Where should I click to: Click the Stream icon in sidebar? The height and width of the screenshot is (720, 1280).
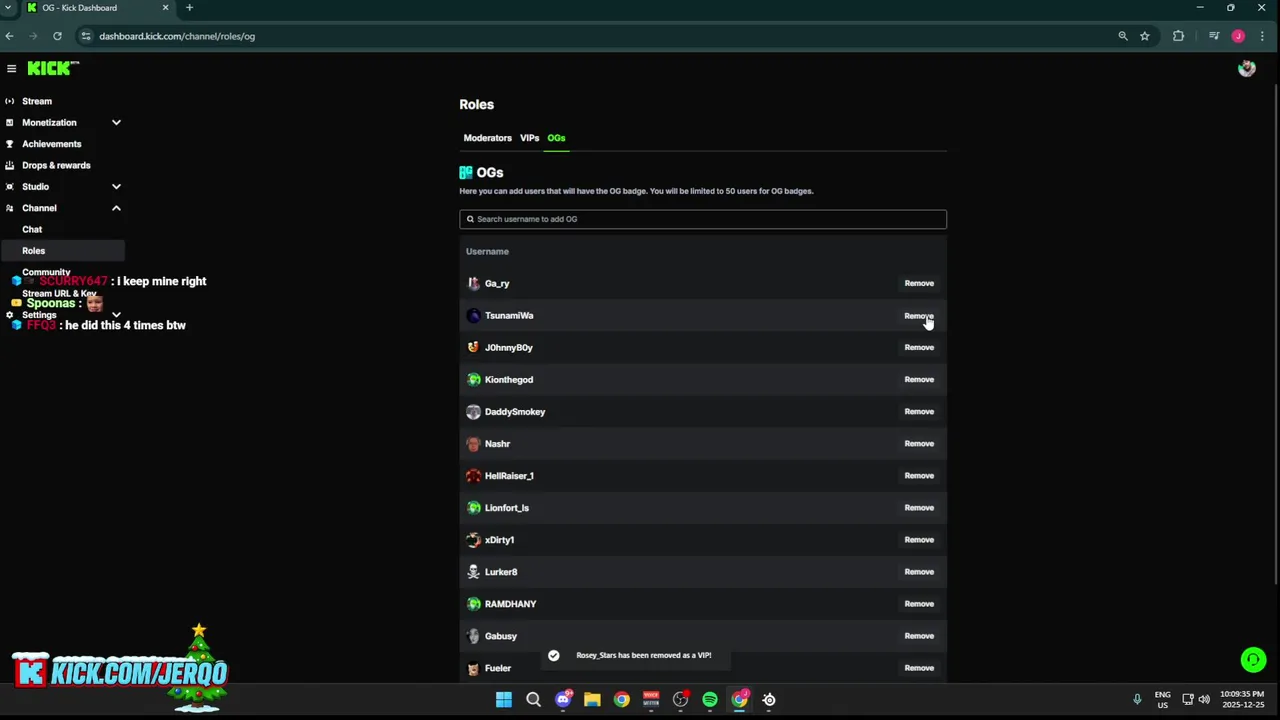(10, 101)
